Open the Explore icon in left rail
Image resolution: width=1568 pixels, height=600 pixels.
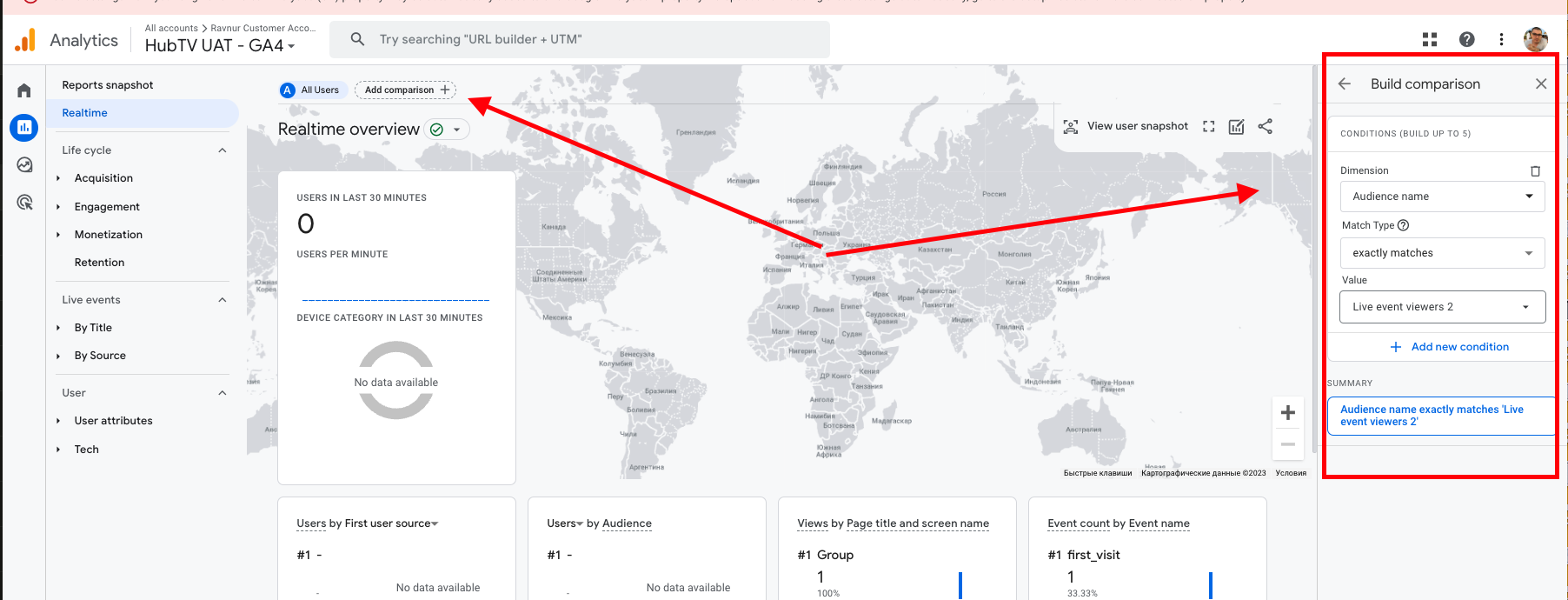point(24,165)
